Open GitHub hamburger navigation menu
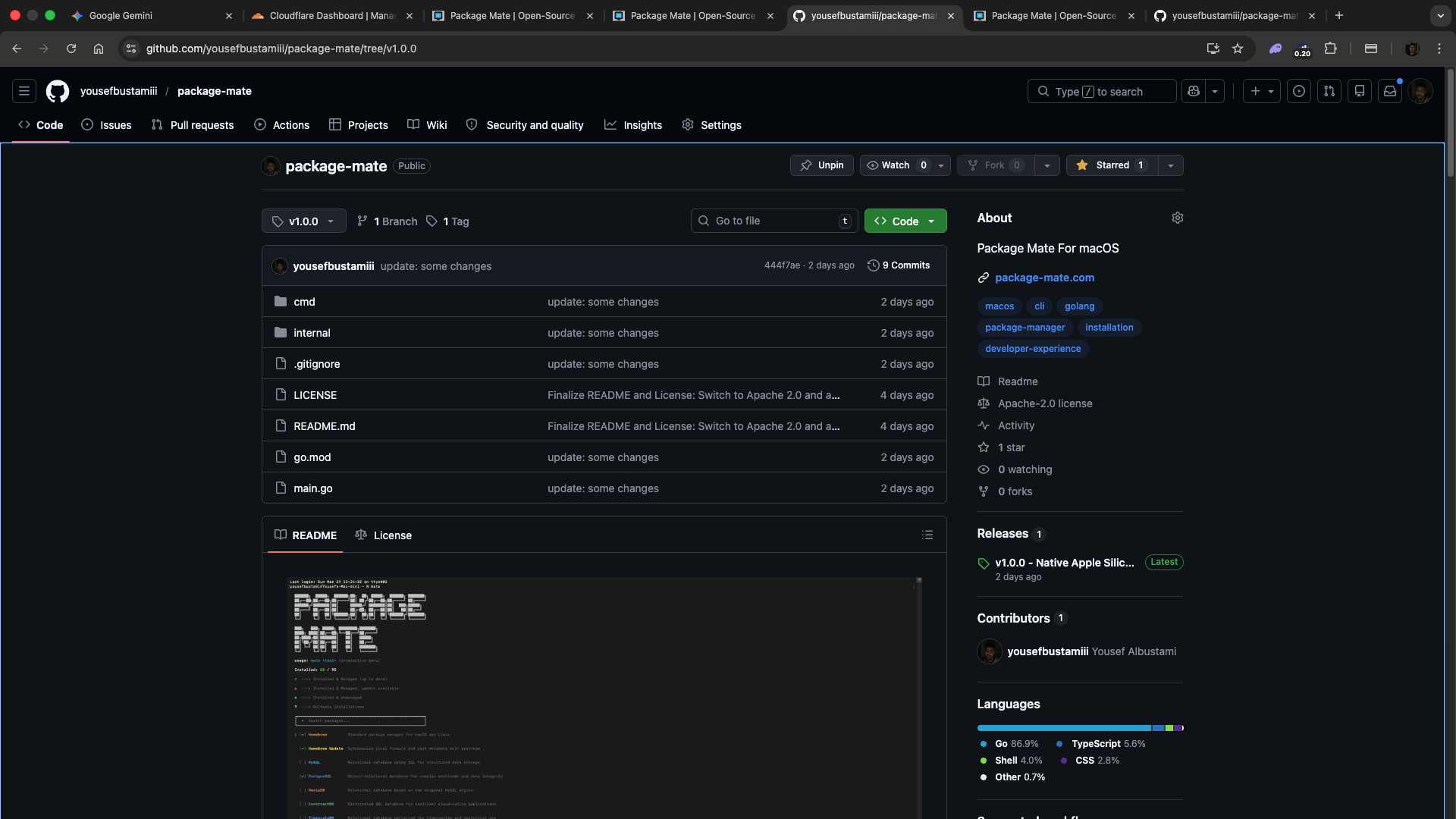Viewport: 1456px width, 819px height. pos(24,91)
